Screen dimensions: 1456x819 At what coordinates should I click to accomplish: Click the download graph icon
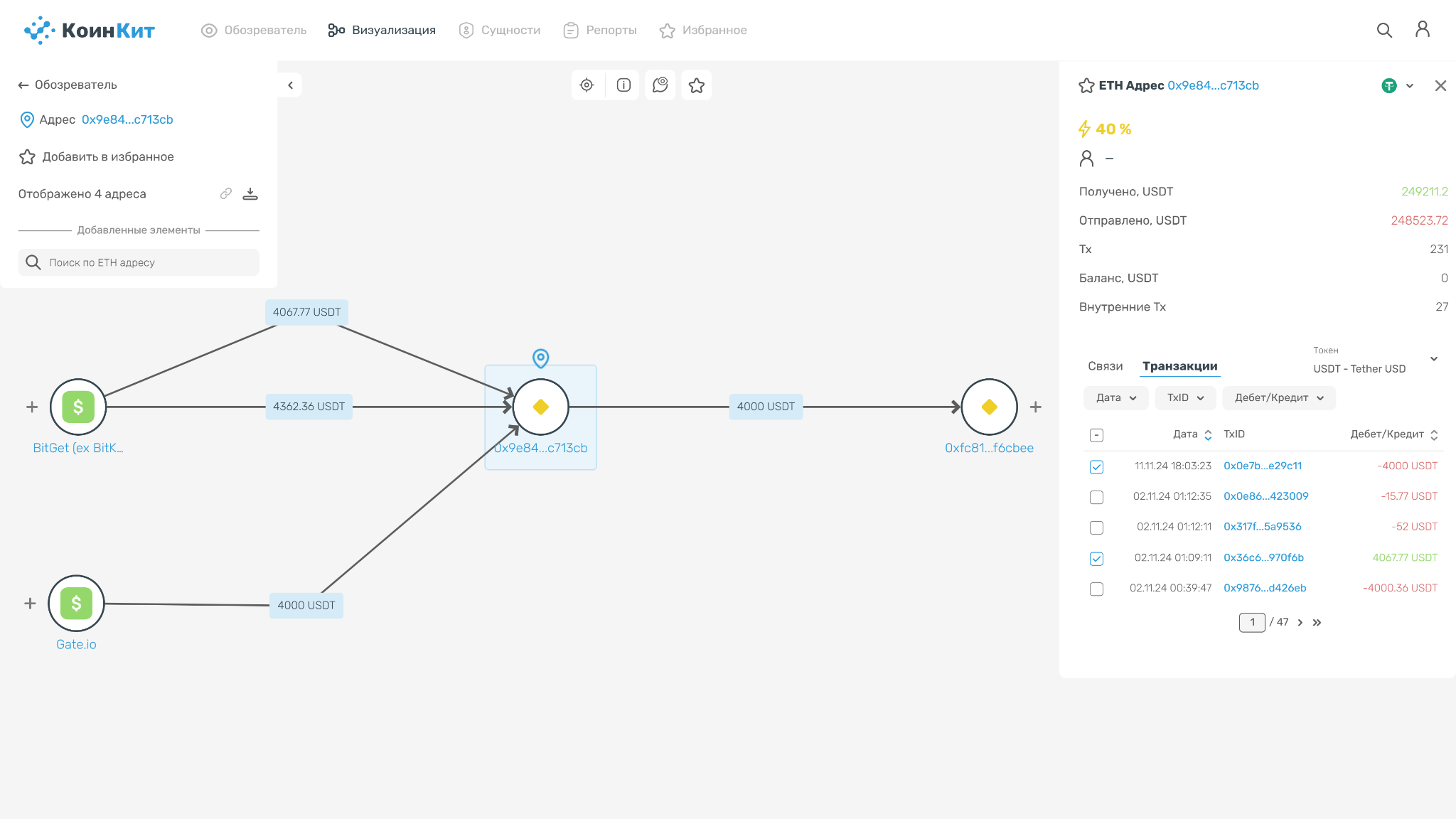(250, 194)
